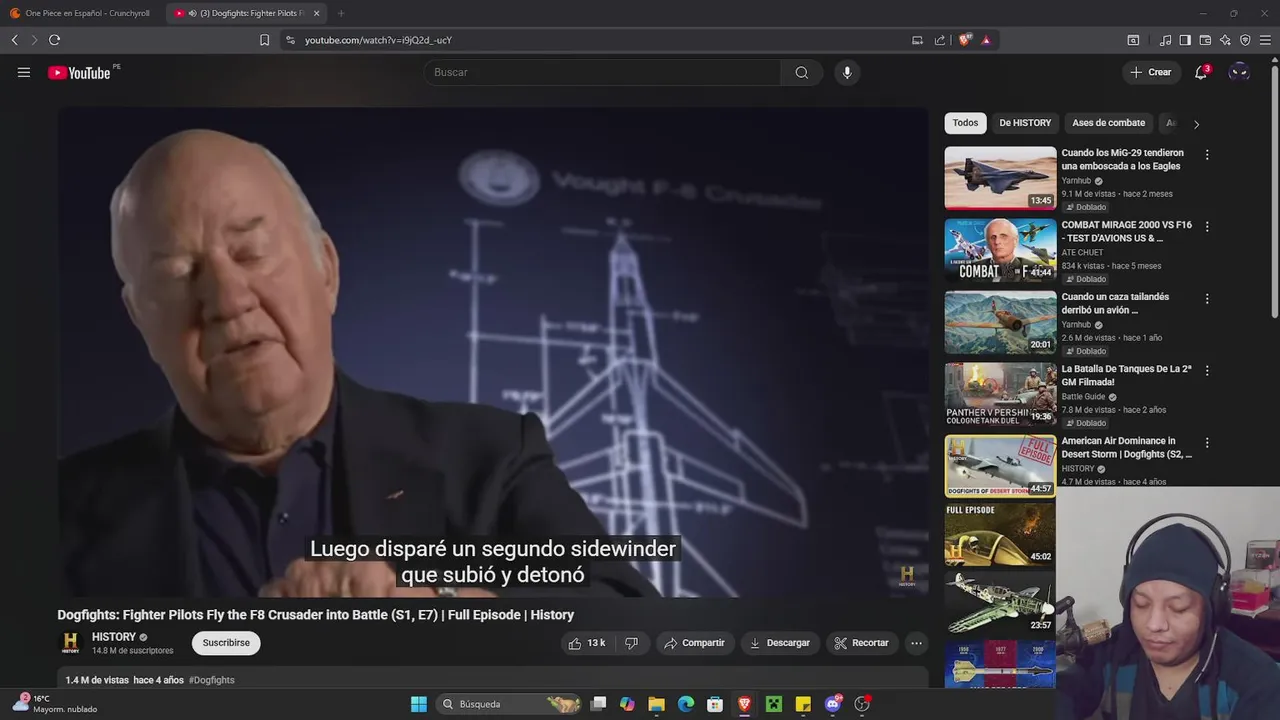Open Dogfights of Desert Storm thumbnail

pyautogui.click(x=1000, y=466)
